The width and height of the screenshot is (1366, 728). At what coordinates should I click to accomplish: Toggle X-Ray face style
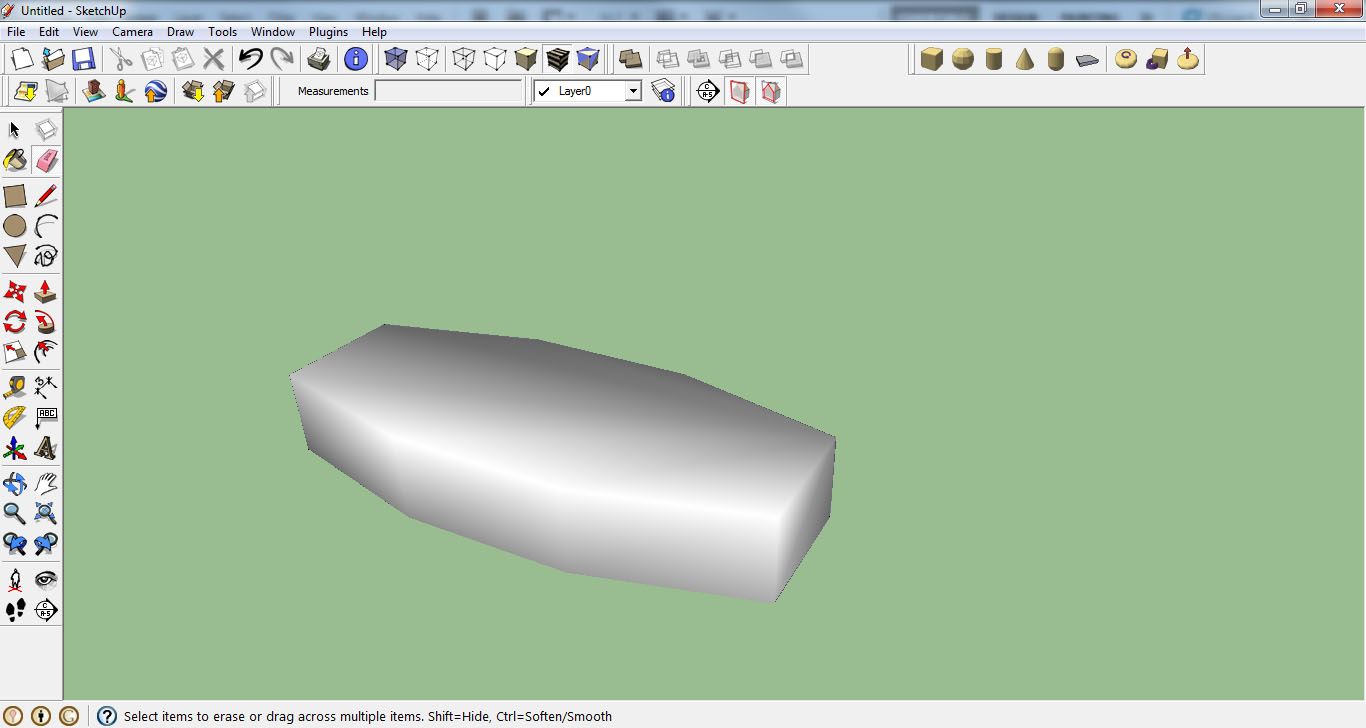tap(396, 59)
